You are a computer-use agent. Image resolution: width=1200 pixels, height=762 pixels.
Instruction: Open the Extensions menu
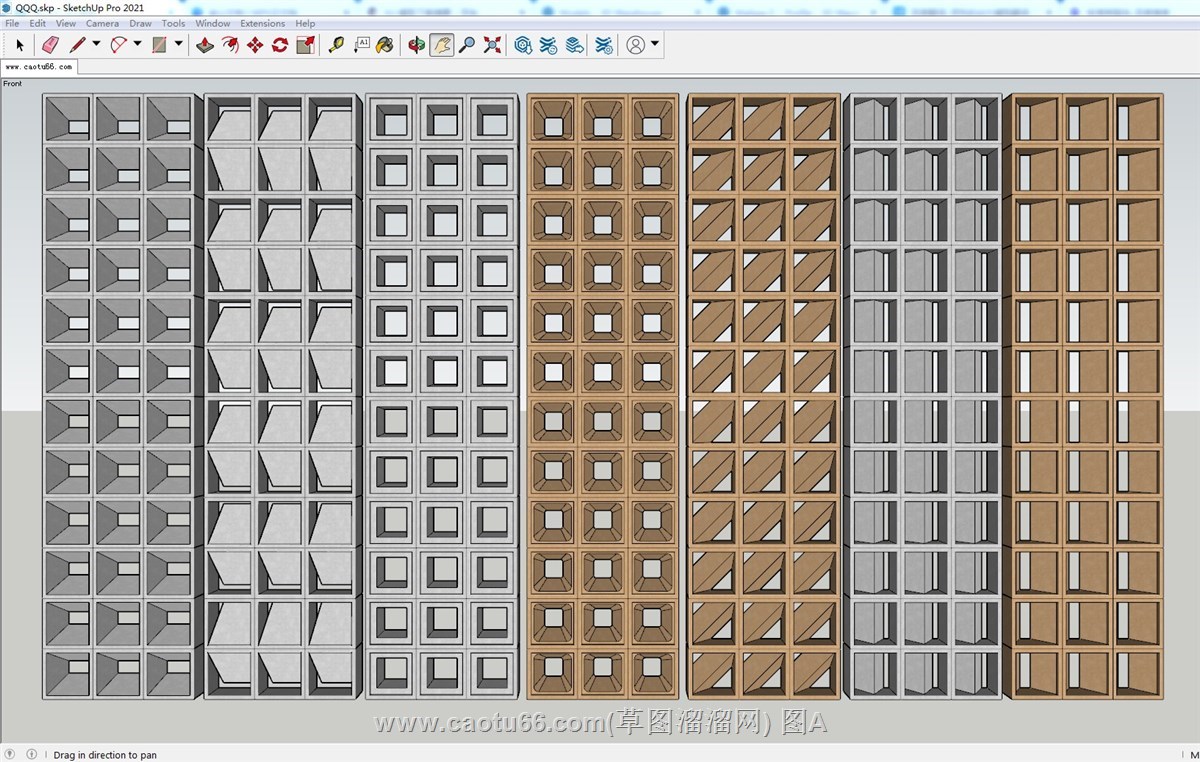pos(262,23)
